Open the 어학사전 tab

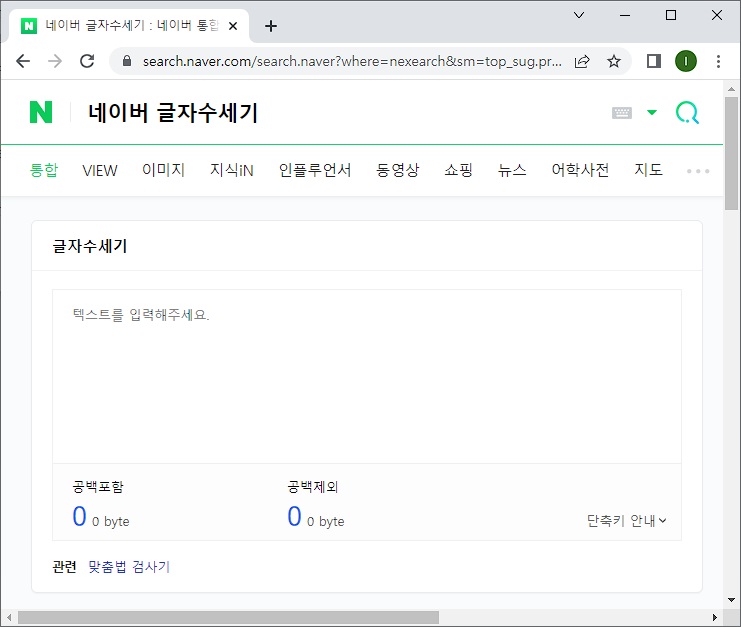(580, 170)
